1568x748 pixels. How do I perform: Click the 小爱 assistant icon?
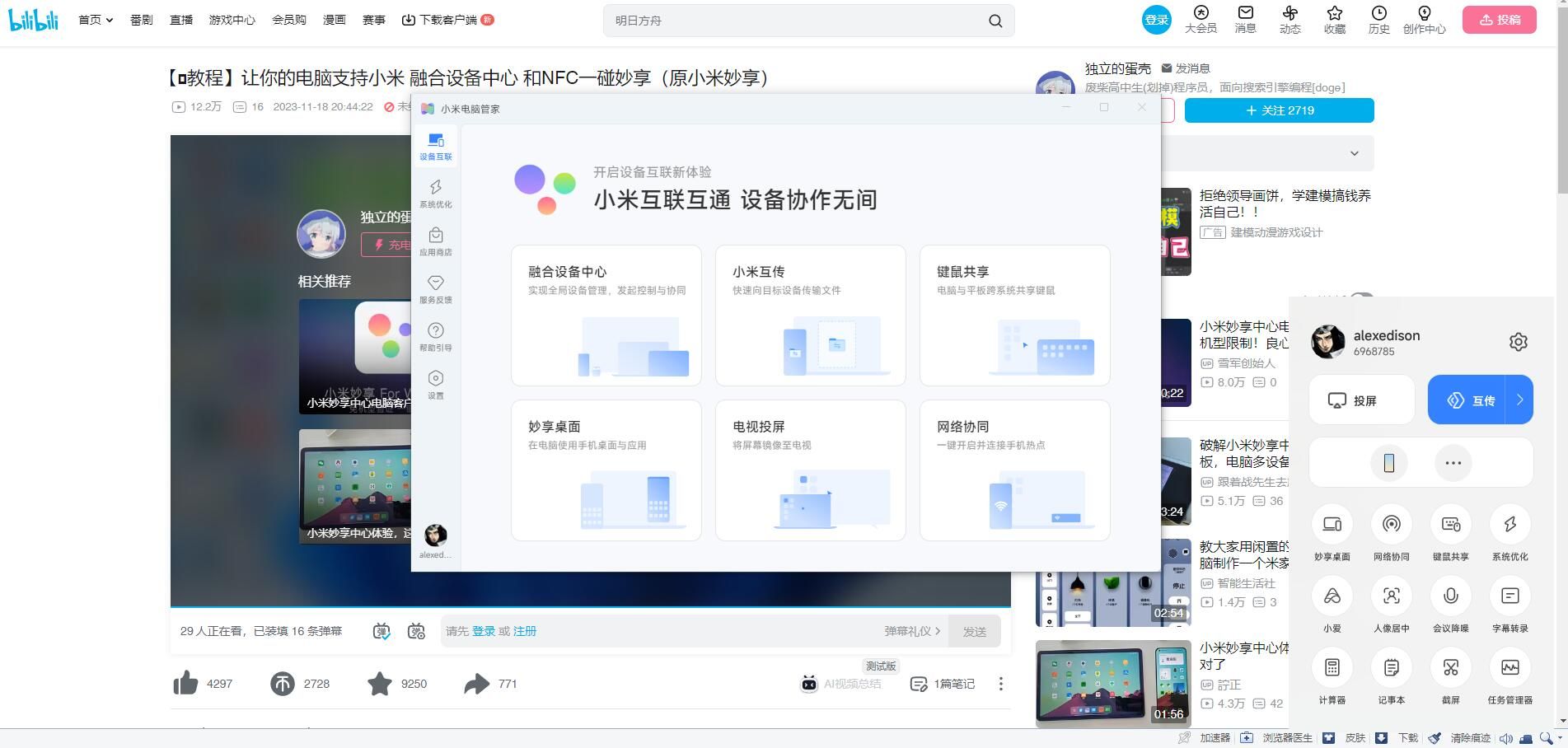(1332, 596)
